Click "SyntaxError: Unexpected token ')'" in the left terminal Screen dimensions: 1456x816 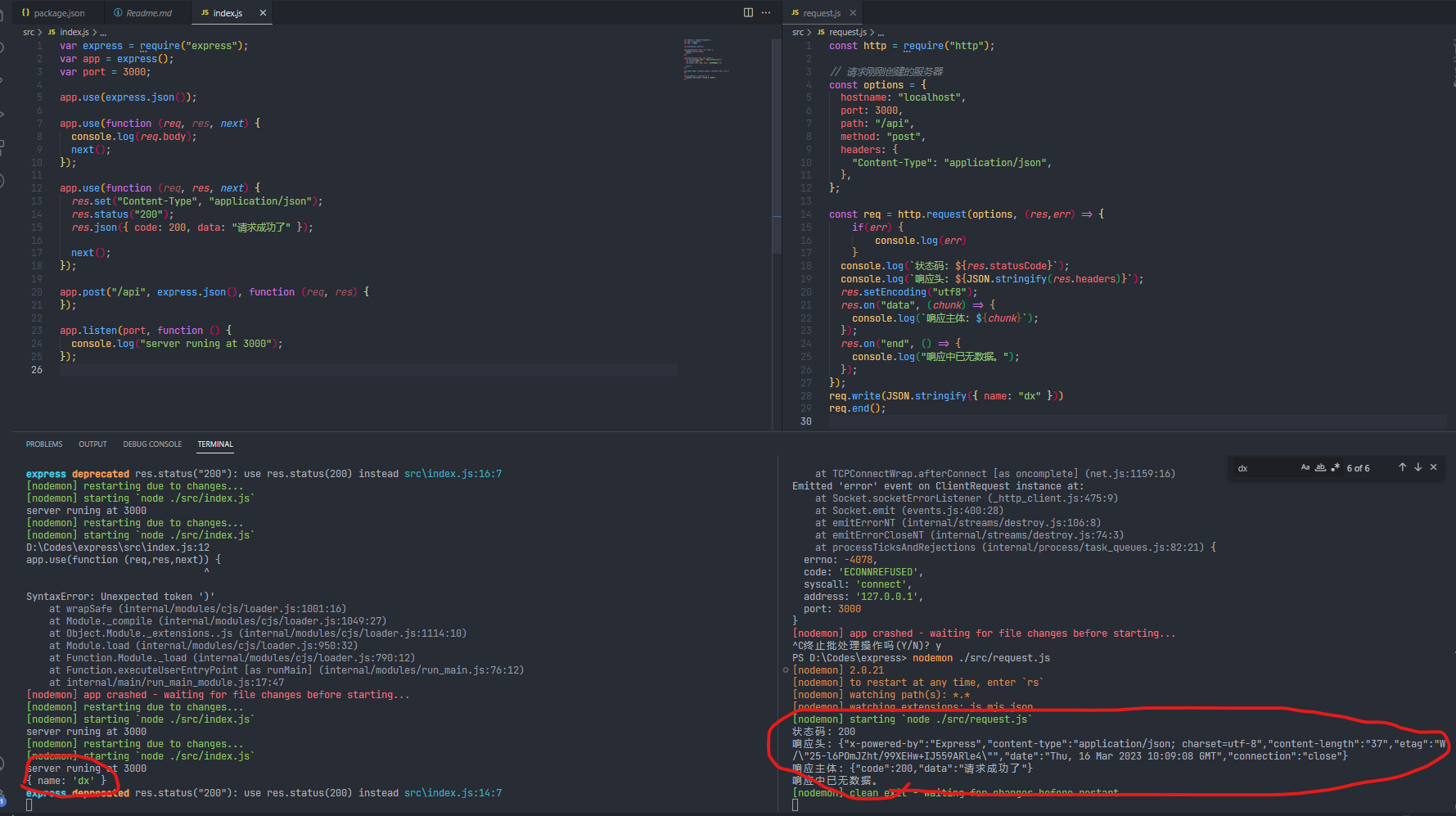(x=120, y=597)
